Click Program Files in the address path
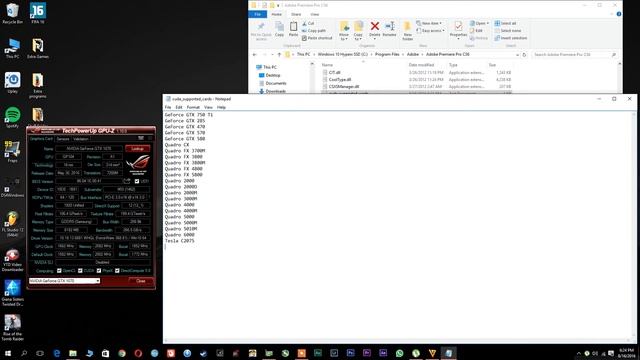Viewport: 640px width, 360px height. pos(387,54)
